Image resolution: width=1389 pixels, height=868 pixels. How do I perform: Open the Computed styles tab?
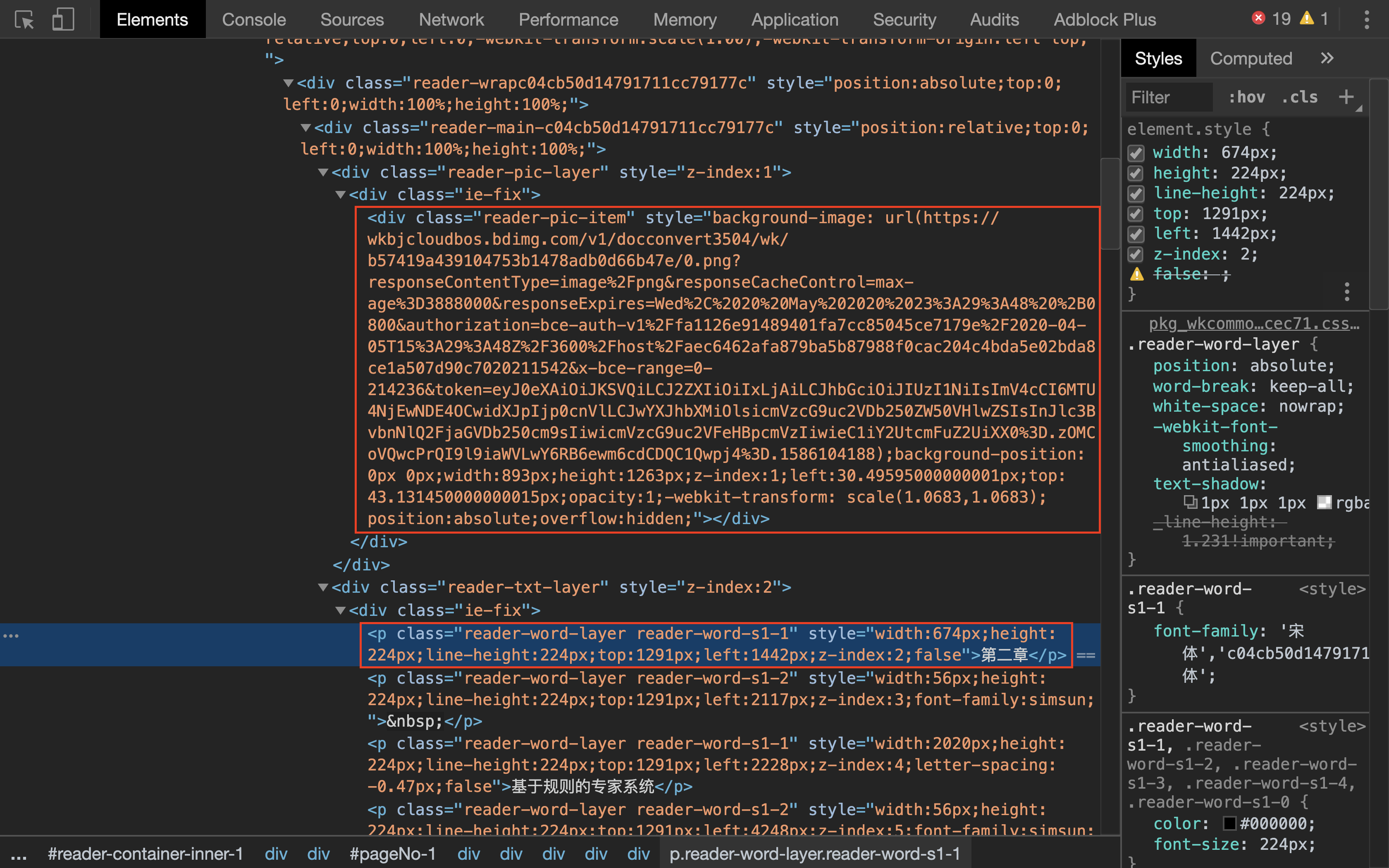(x=1251, y=58)
